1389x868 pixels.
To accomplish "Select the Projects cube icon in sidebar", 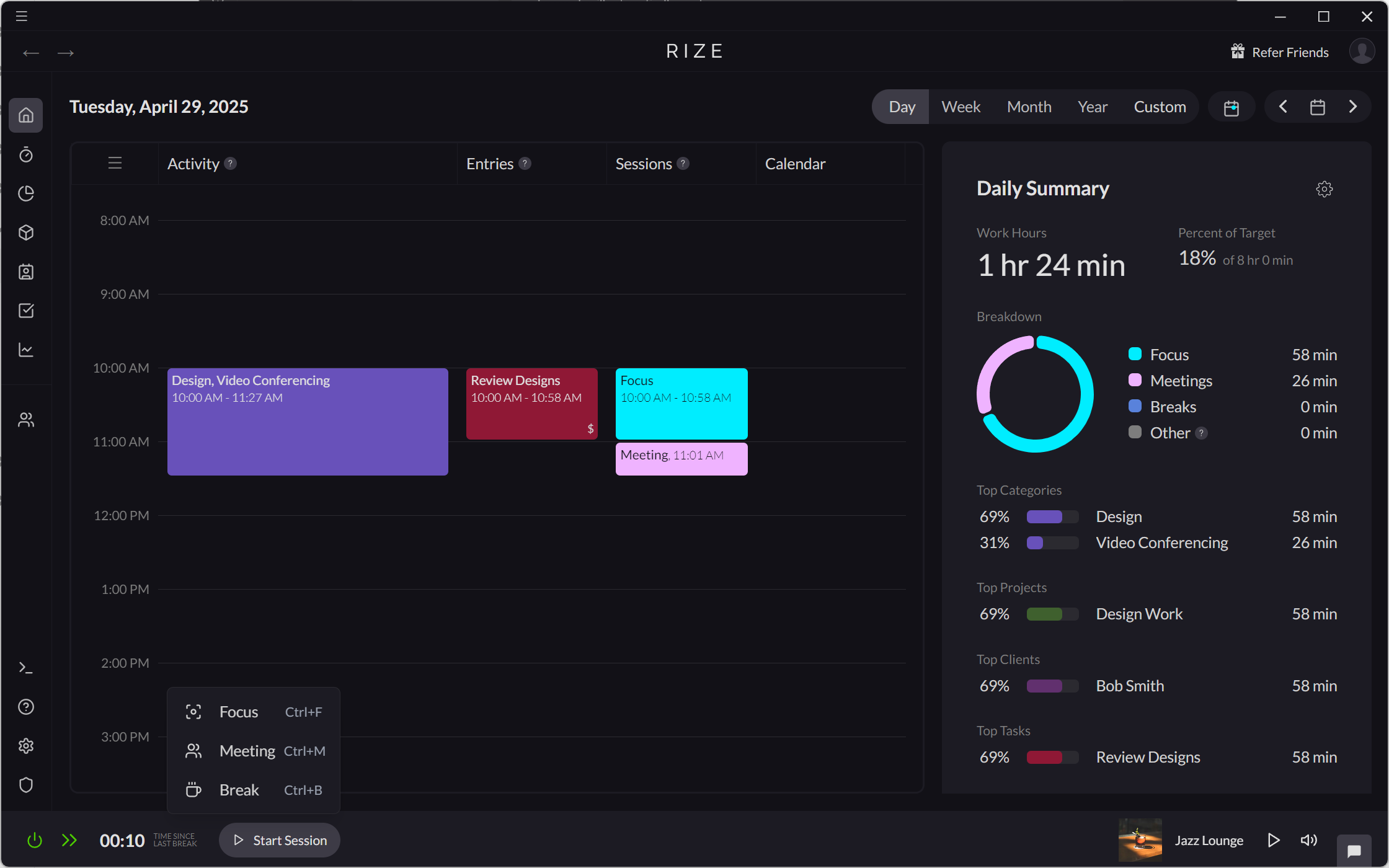I will [x=26, y=232].
